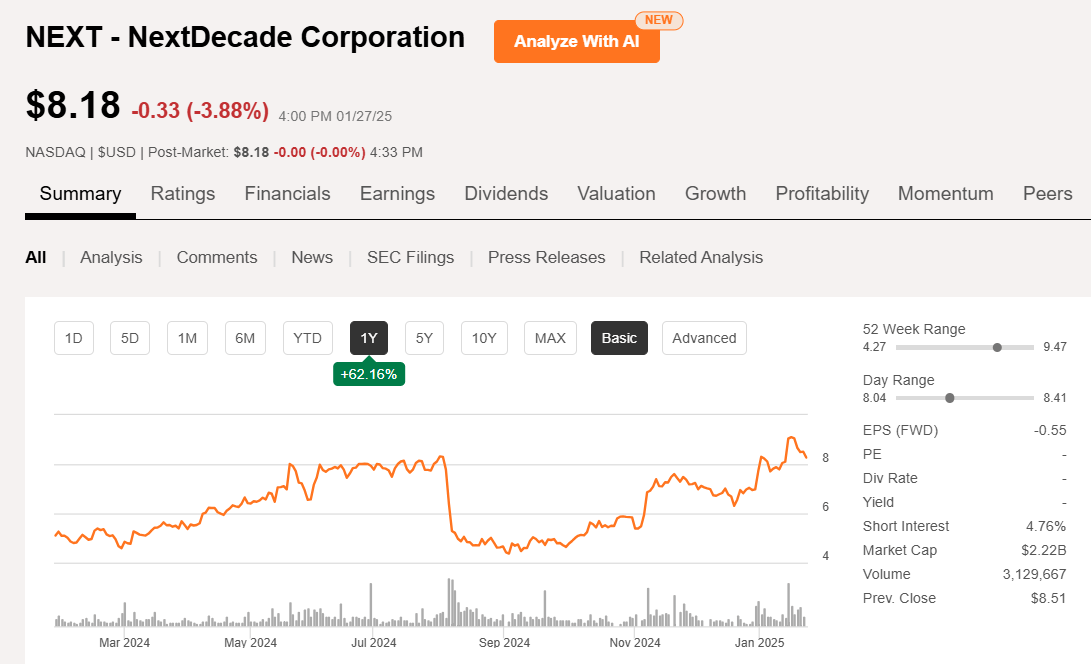
Task: Open the Peers tab
Action: click(x=1047, y=194)
